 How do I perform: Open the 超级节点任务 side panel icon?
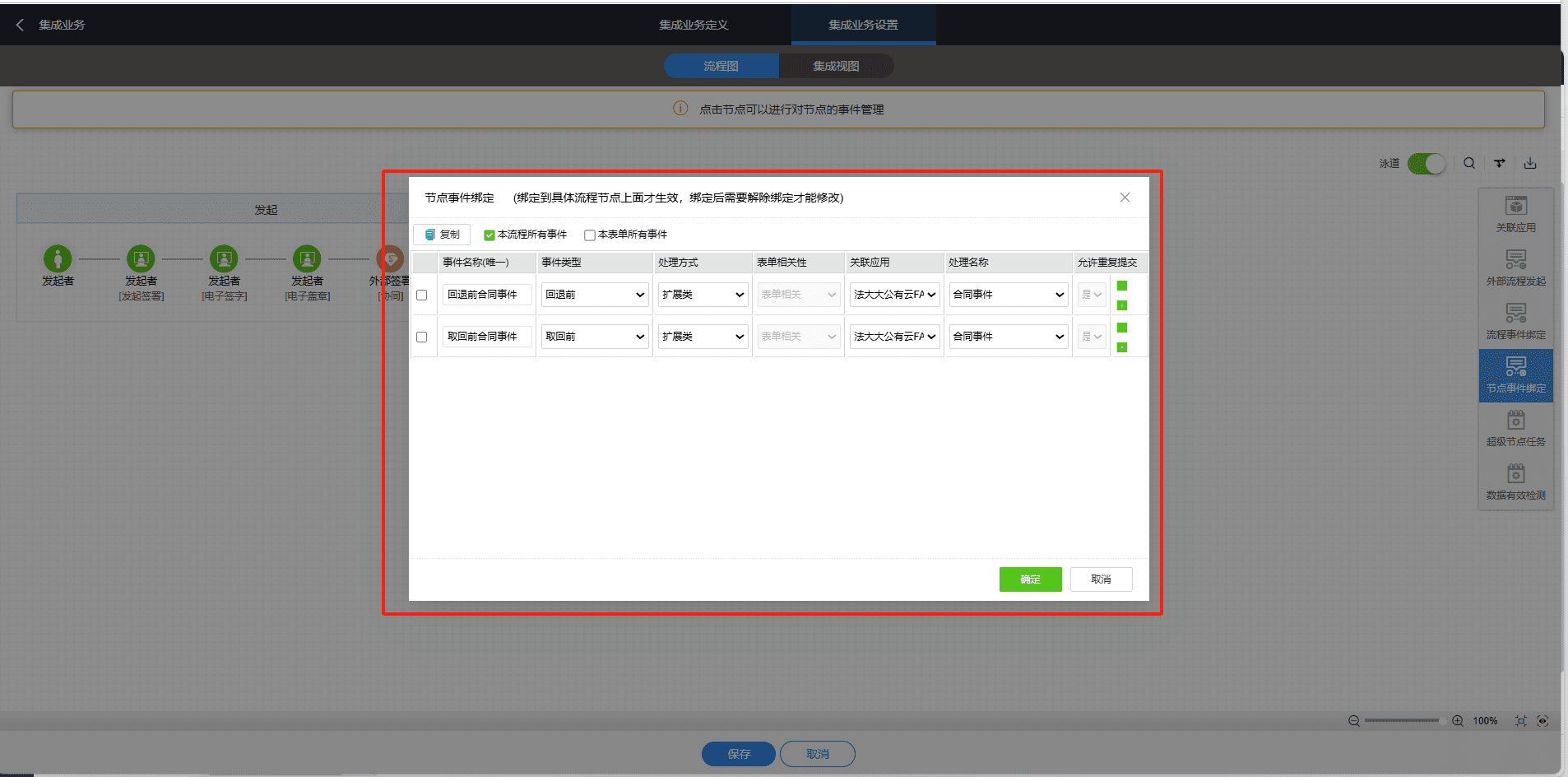pos(1515,428)
